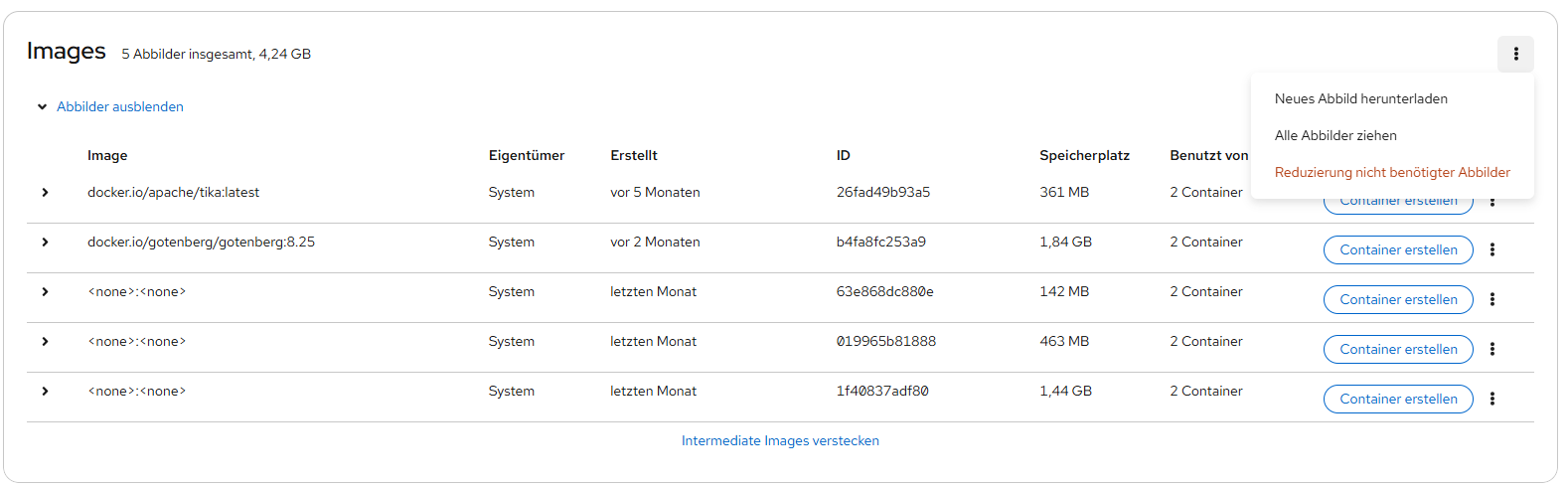Choose 'Alle Abbilder ziehen' from menu

click(1335, 135)
